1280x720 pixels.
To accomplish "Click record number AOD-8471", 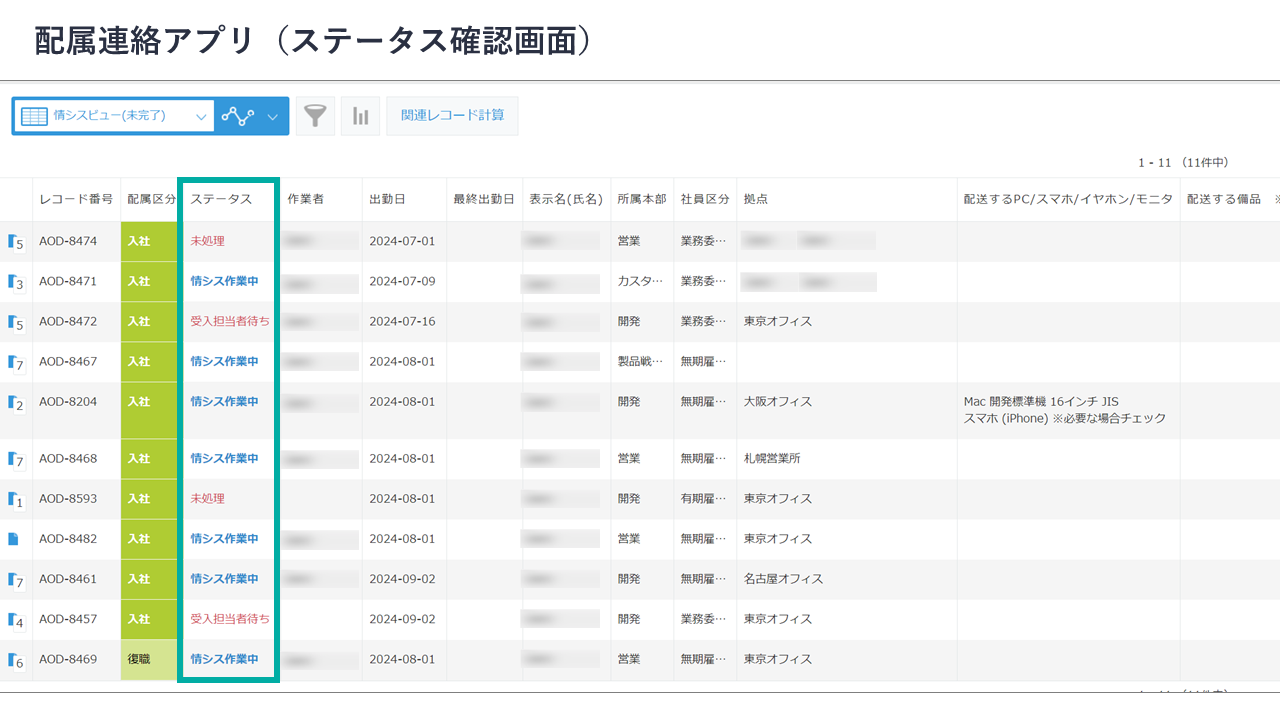I will (68, 282).
